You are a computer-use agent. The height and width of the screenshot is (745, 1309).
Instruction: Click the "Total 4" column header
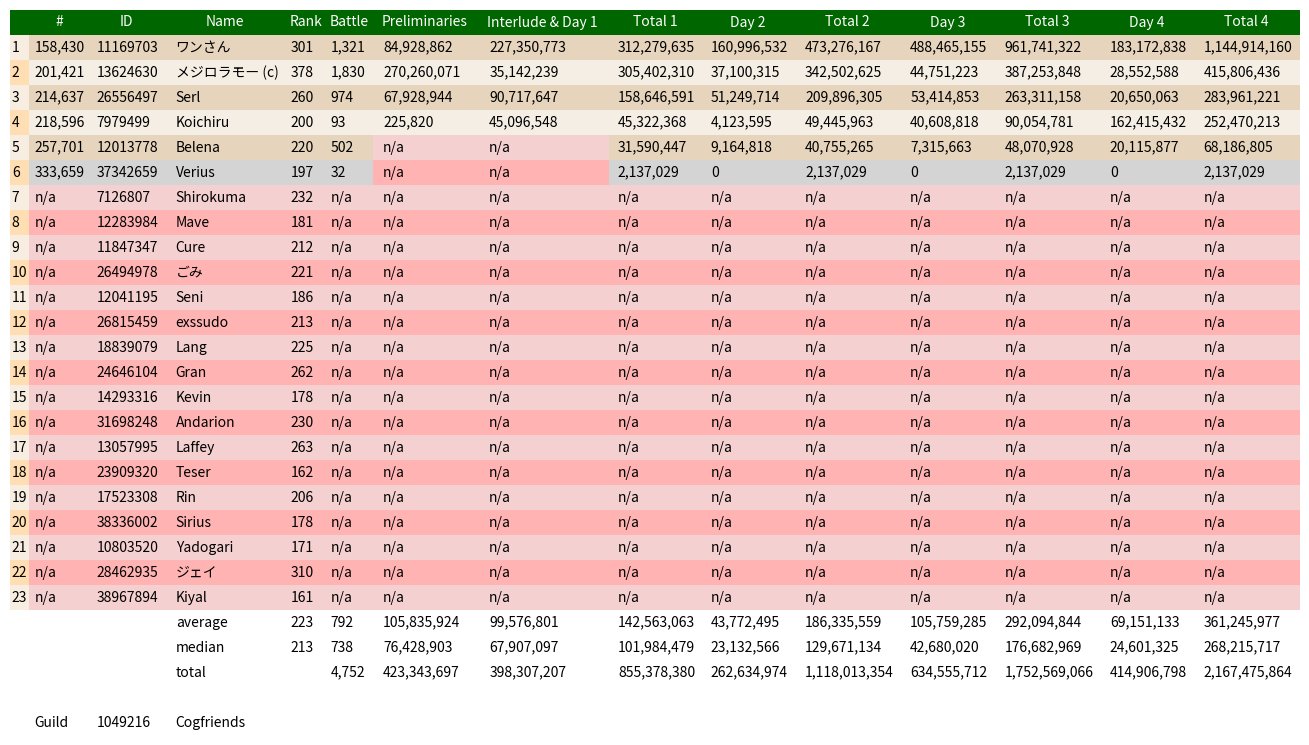pyautogui.click(x=1246, y=21)
